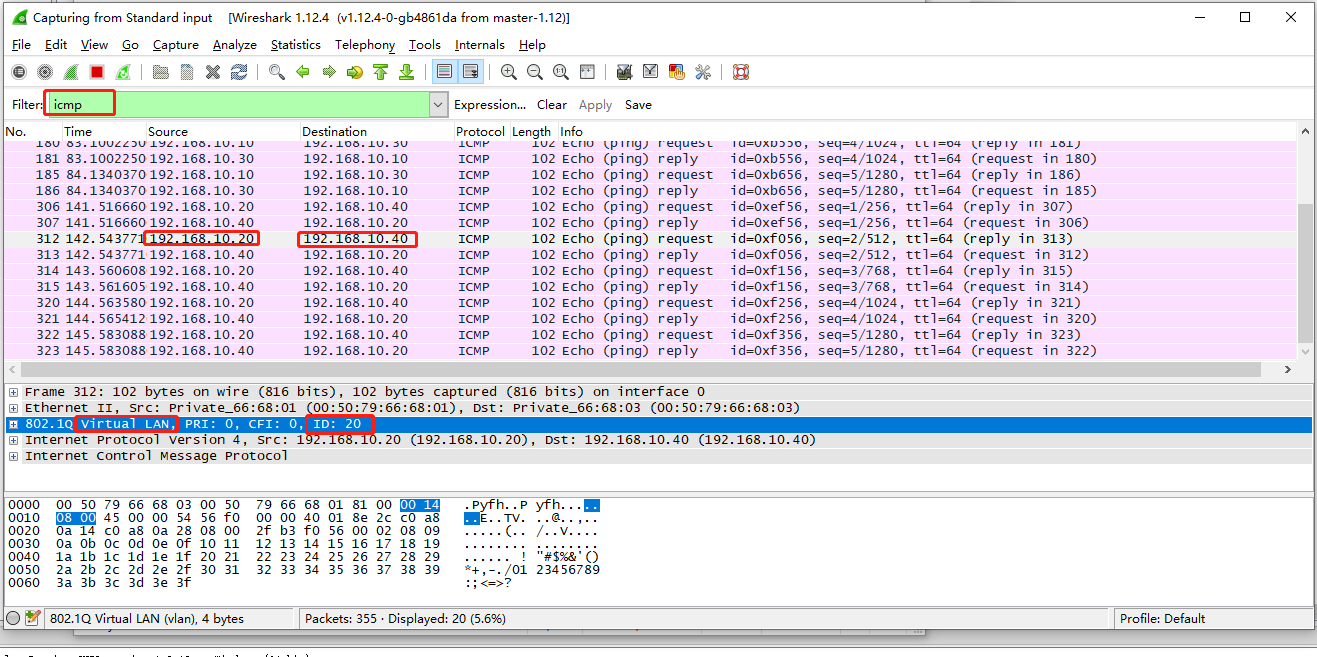This screenshot has width=1317, height=657.
Task: Jump to the first packet icon
Action: click(x=380, y=72)
